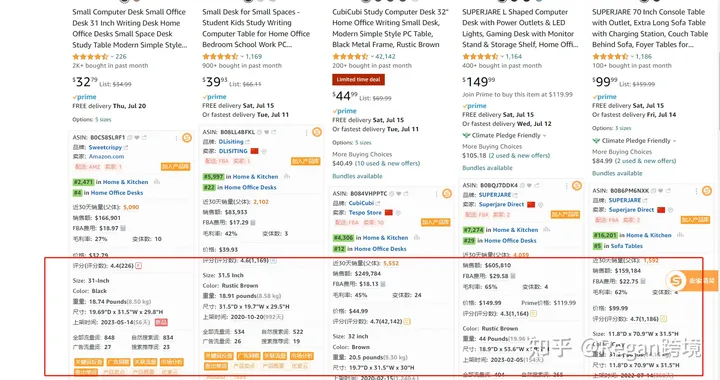Open the floating 卖家精灵 side widget

(691, 280)
